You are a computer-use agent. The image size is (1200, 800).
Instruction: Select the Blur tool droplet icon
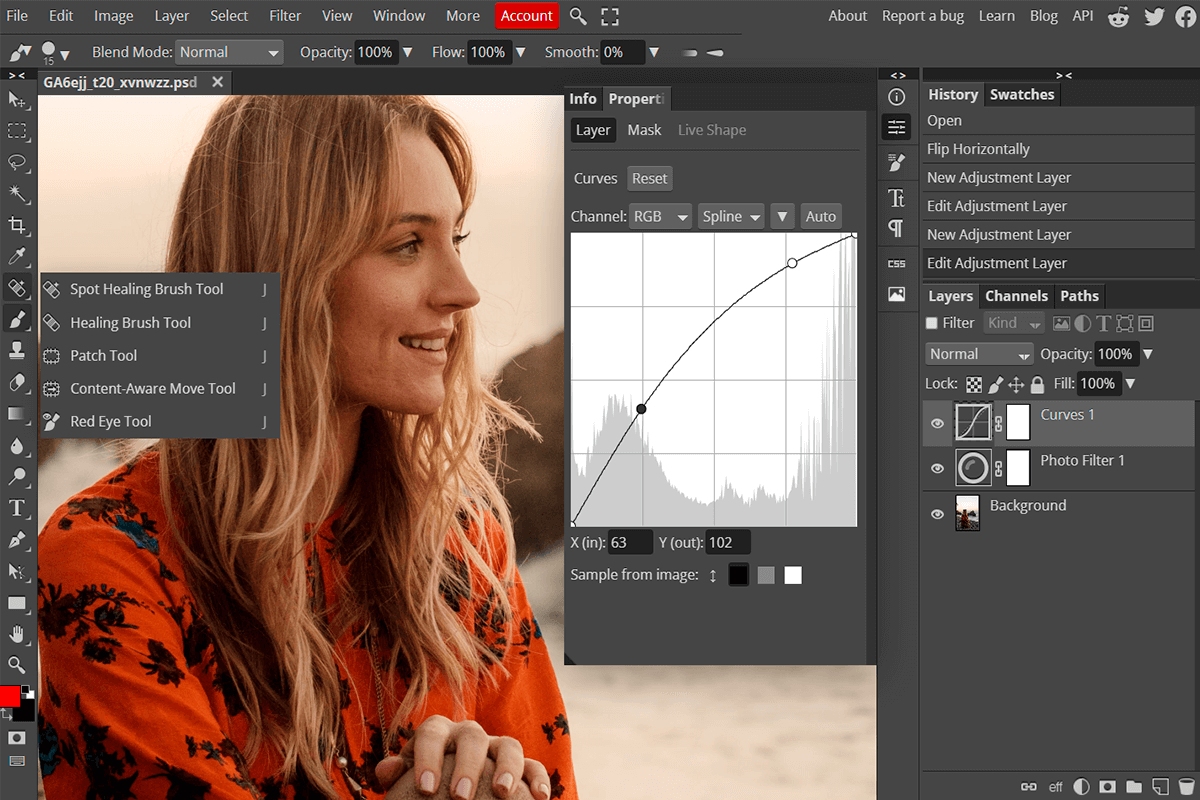(17, 446)
